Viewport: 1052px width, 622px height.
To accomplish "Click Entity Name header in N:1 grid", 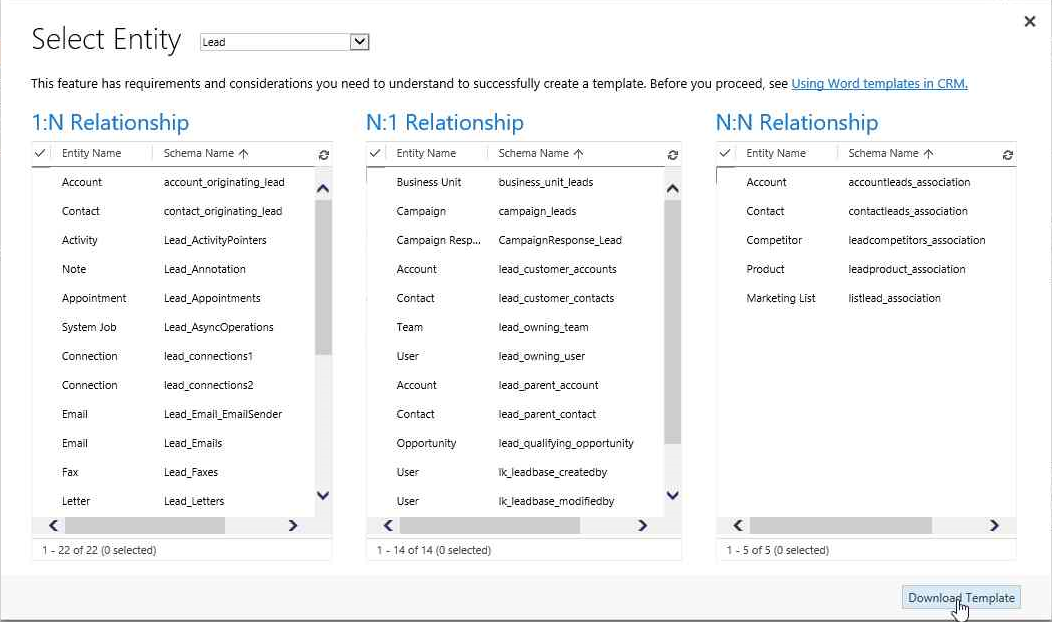I will point(425,153).
